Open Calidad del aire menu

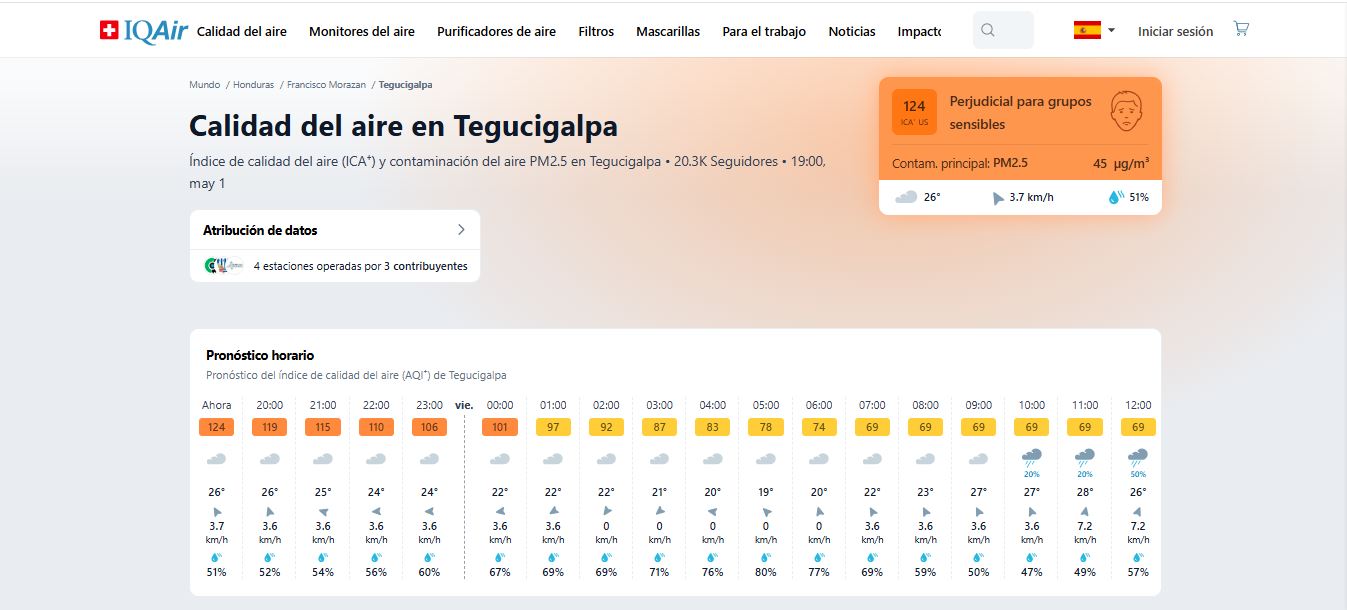(x=242, y=31)
